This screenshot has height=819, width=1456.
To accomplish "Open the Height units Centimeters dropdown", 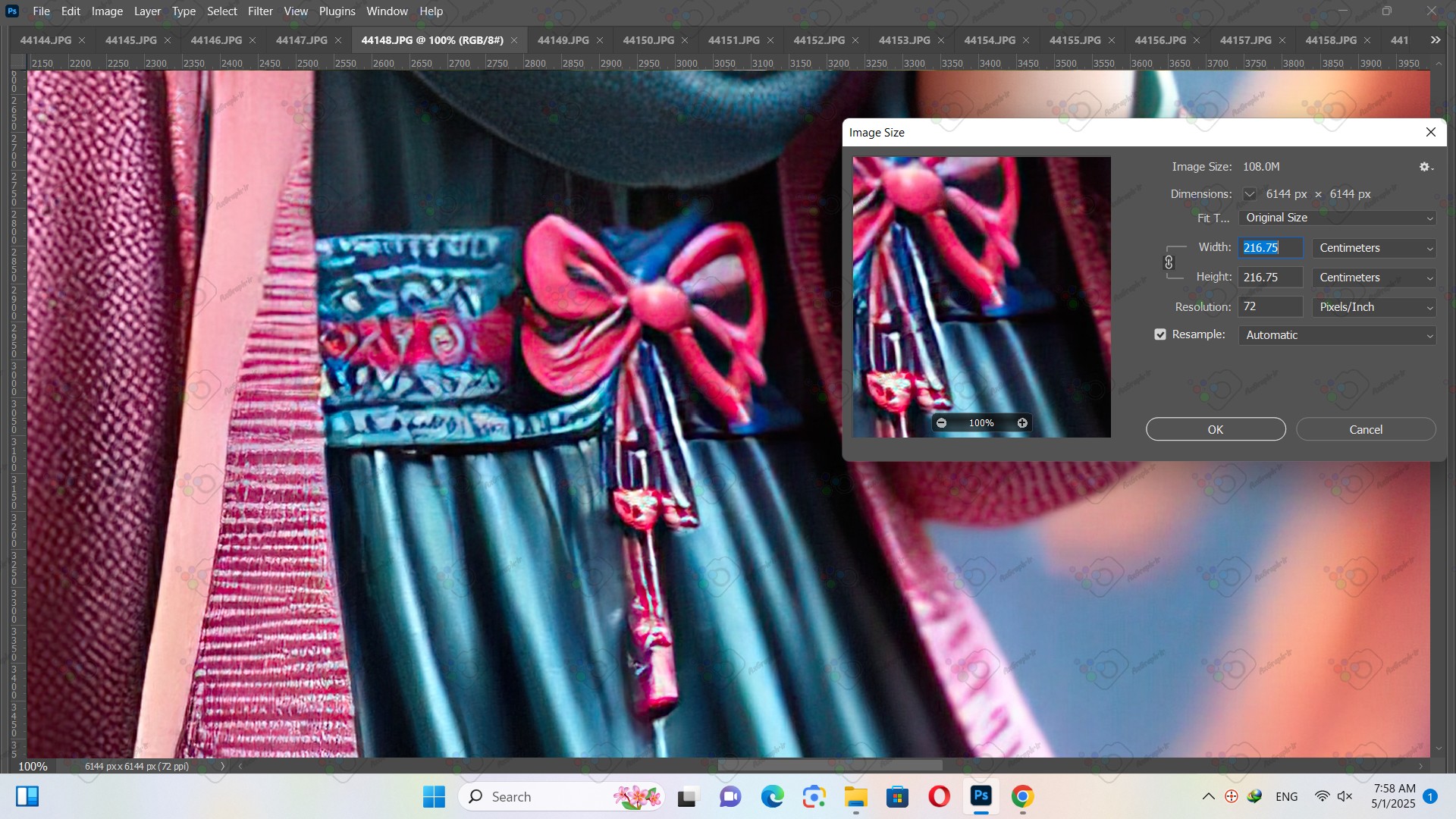I will [x=1374, y=278].
